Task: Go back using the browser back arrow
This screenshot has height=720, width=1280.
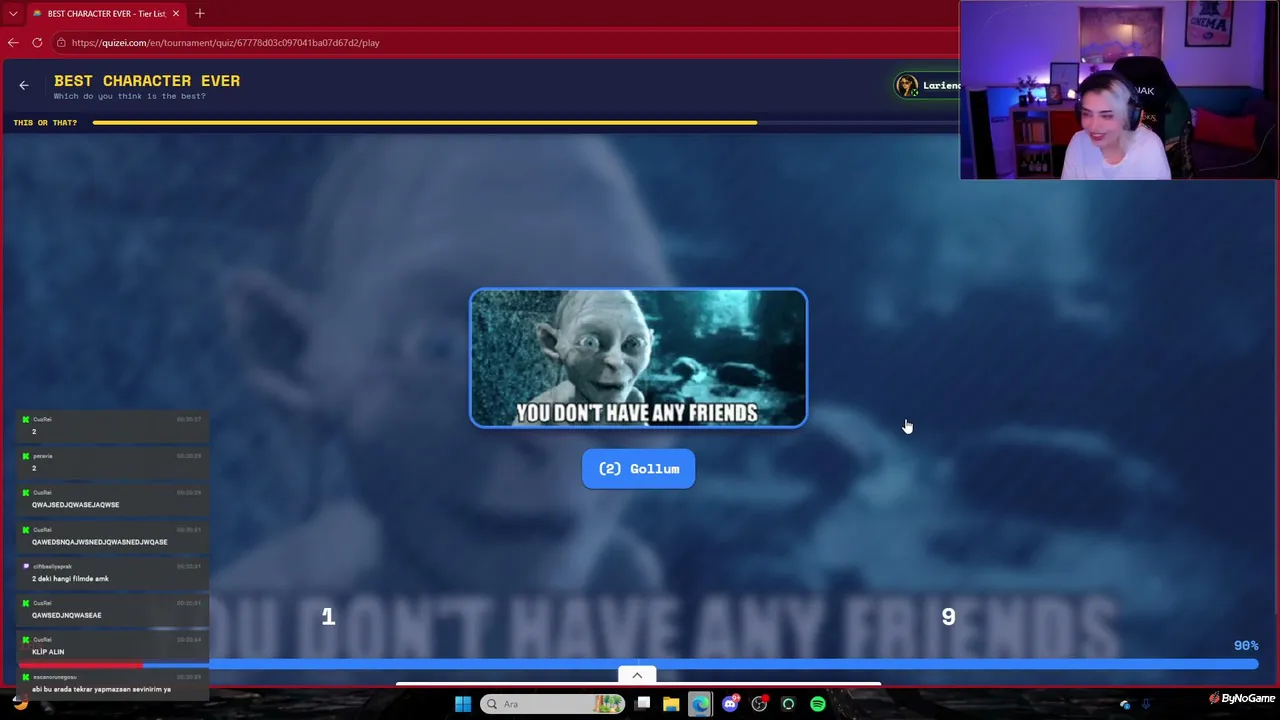Action: click(13, 42)
